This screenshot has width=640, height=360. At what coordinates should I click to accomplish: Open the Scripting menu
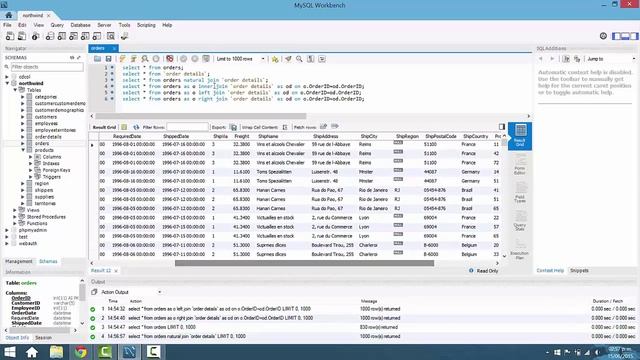pyautogui.click(x=146, y=25)
